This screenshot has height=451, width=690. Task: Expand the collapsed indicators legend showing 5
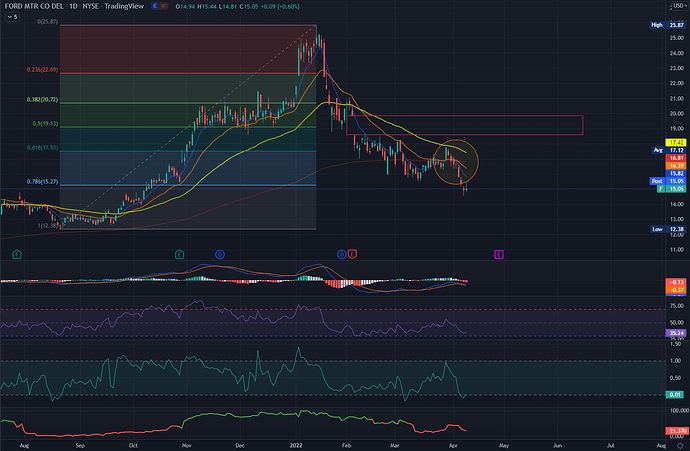12,17
